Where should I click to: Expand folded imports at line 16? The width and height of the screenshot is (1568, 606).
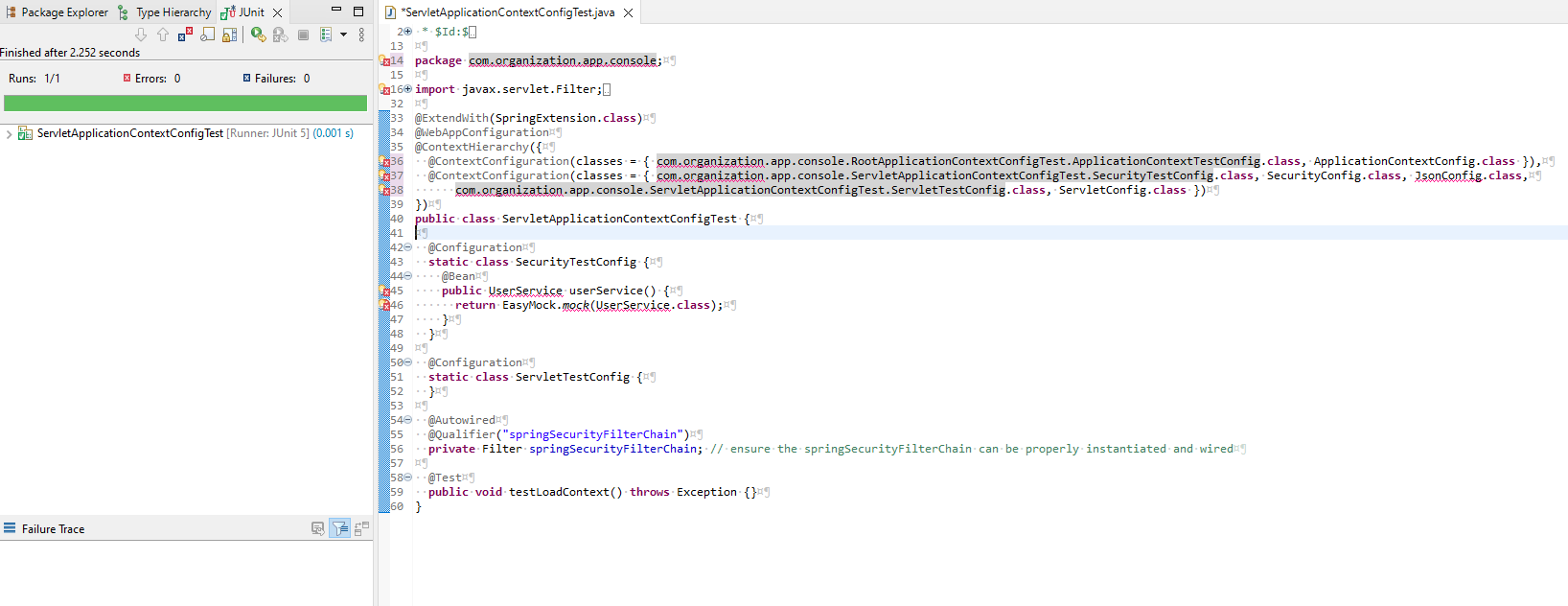tap(408, 89)
